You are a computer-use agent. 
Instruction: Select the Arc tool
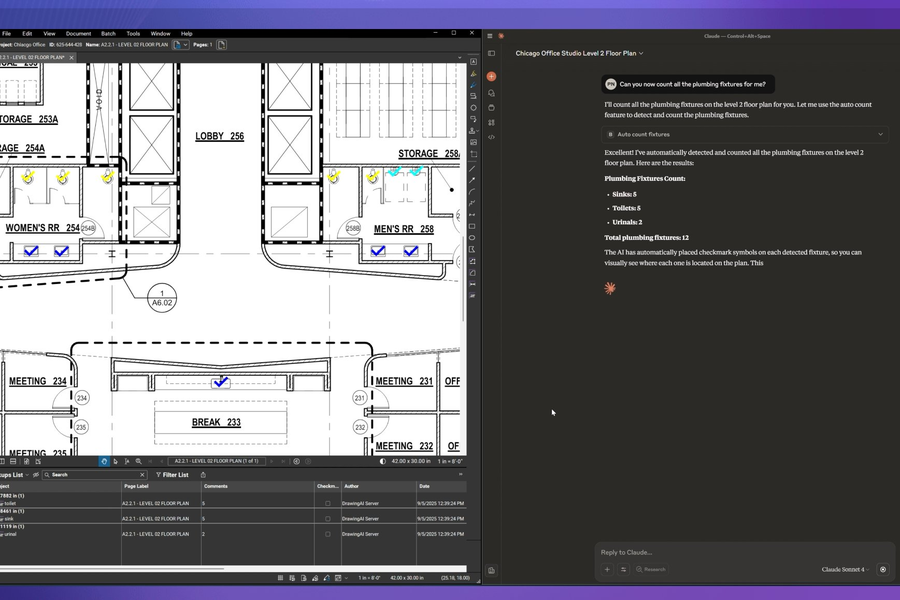pyautogui.click(x=472, y=192)
